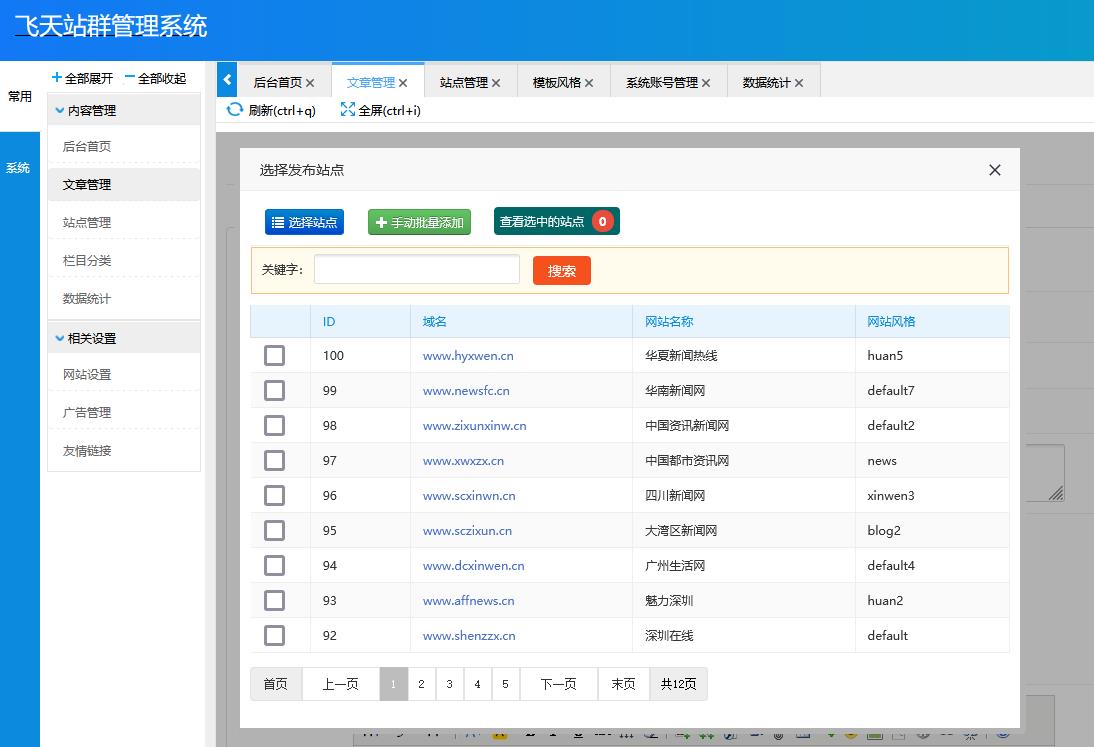Open 后台首页 in sidebar menu
The height and width of the screenshot is (747, 1094).
tap(123, 146)
